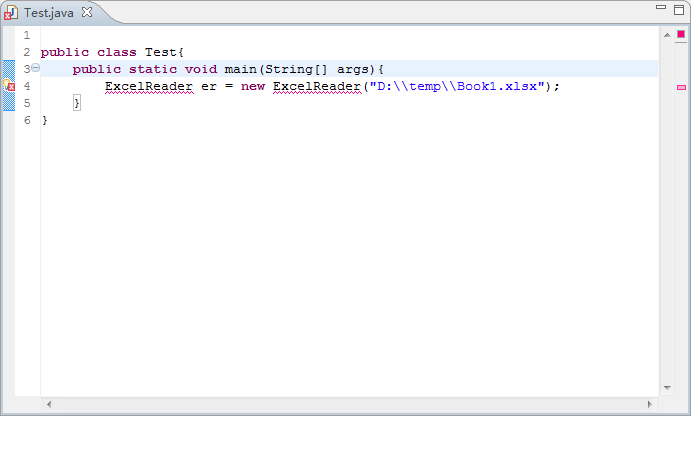Click the string "D:\\temp\\Book1.xlsx"

click(457, 86)
